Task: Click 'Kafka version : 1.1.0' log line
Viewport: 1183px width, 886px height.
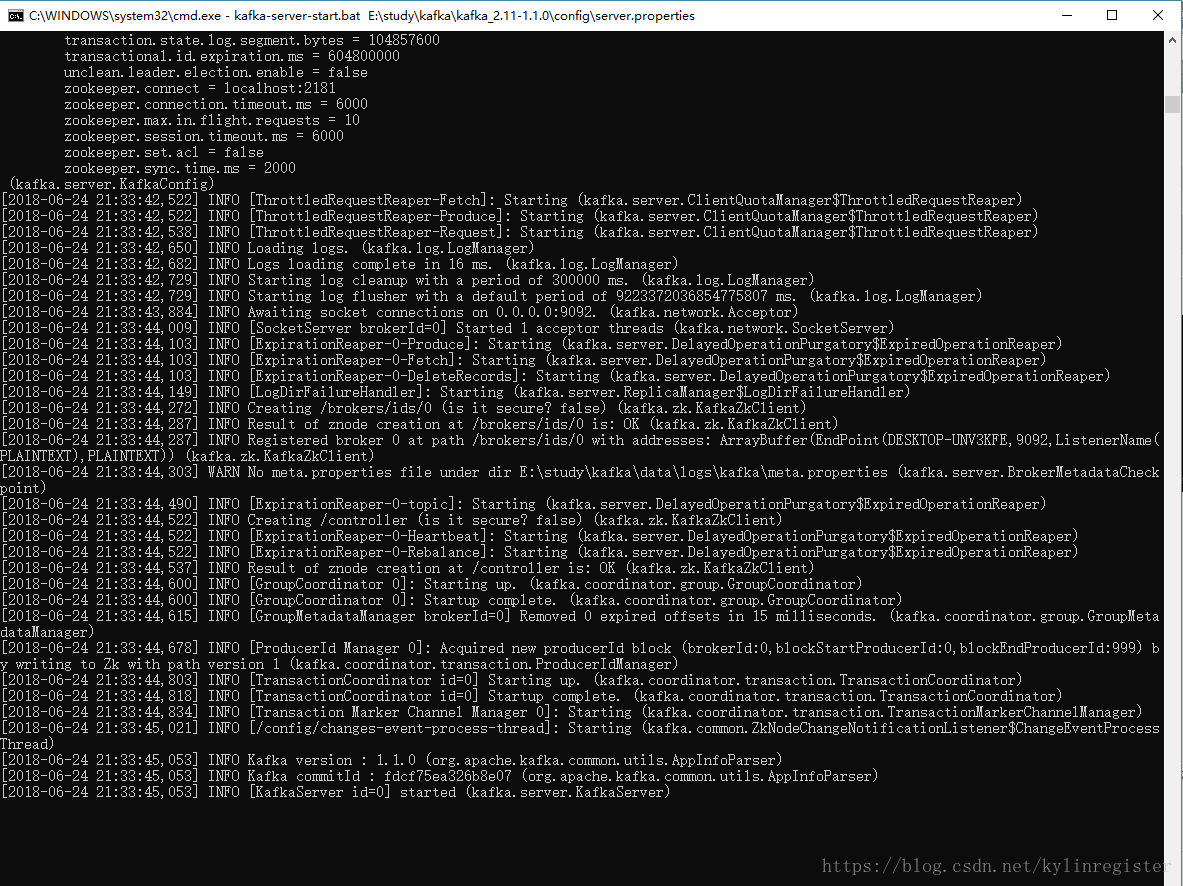Action: 392,760
